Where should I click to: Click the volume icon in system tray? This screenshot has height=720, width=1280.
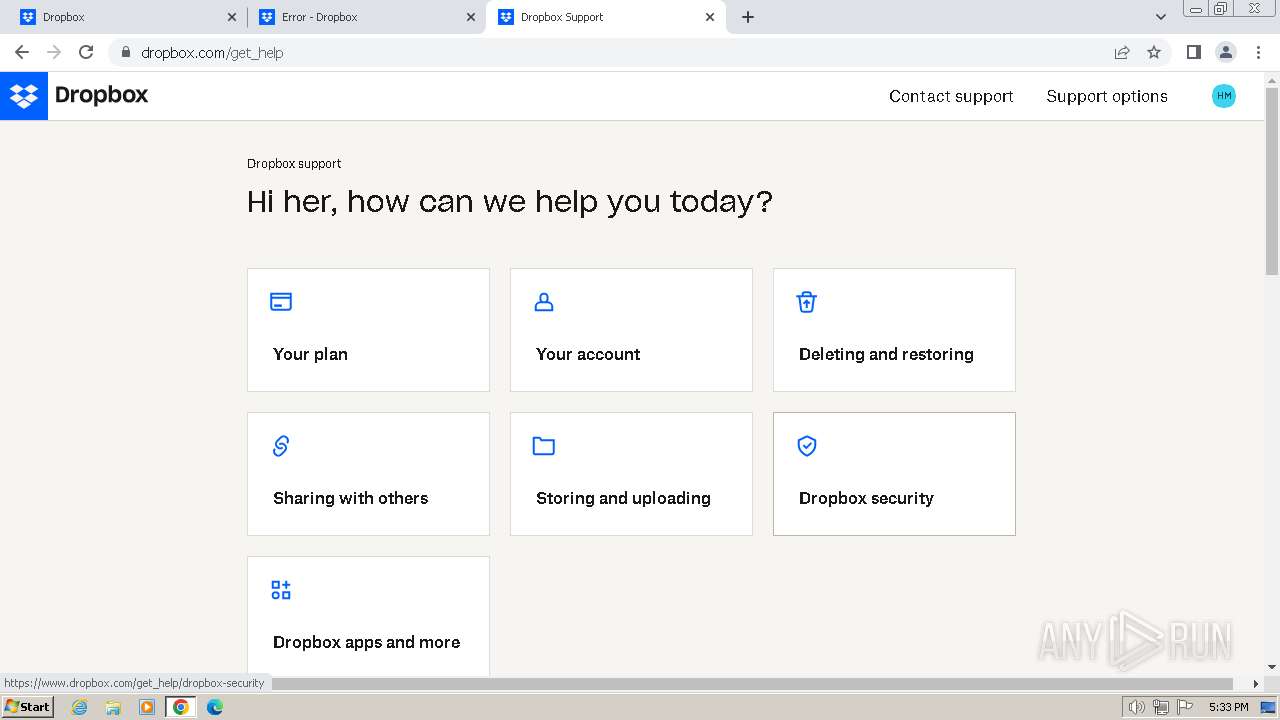tap(1136, 707)
